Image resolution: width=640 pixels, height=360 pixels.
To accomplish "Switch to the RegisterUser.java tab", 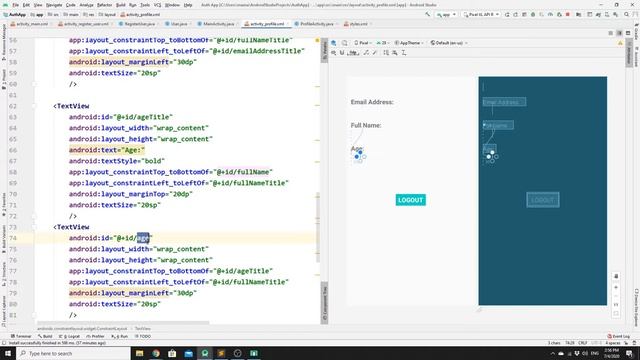I will pyautogui.click(x=138, y=24).
